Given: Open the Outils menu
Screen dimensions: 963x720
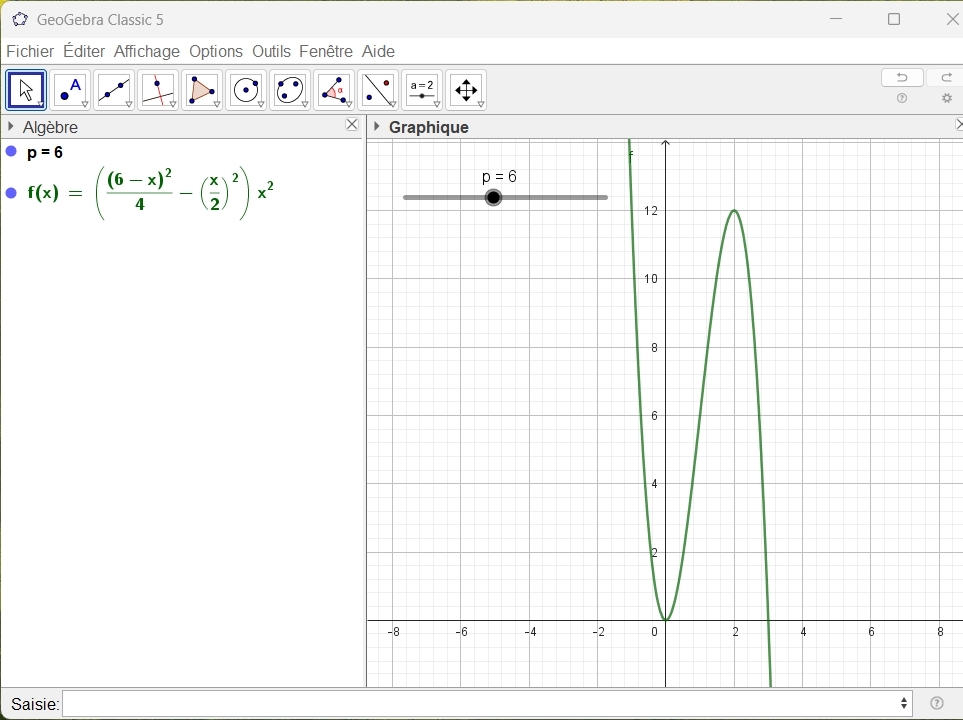Looking at the screenshot, I should pyautogui.click(x=271, y=52).
